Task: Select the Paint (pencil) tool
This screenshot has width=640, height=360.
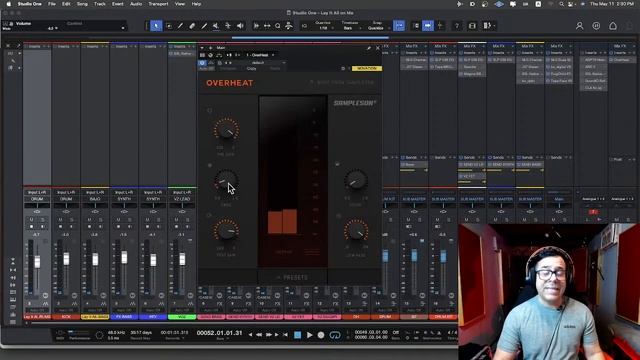Action: point(204,26)
